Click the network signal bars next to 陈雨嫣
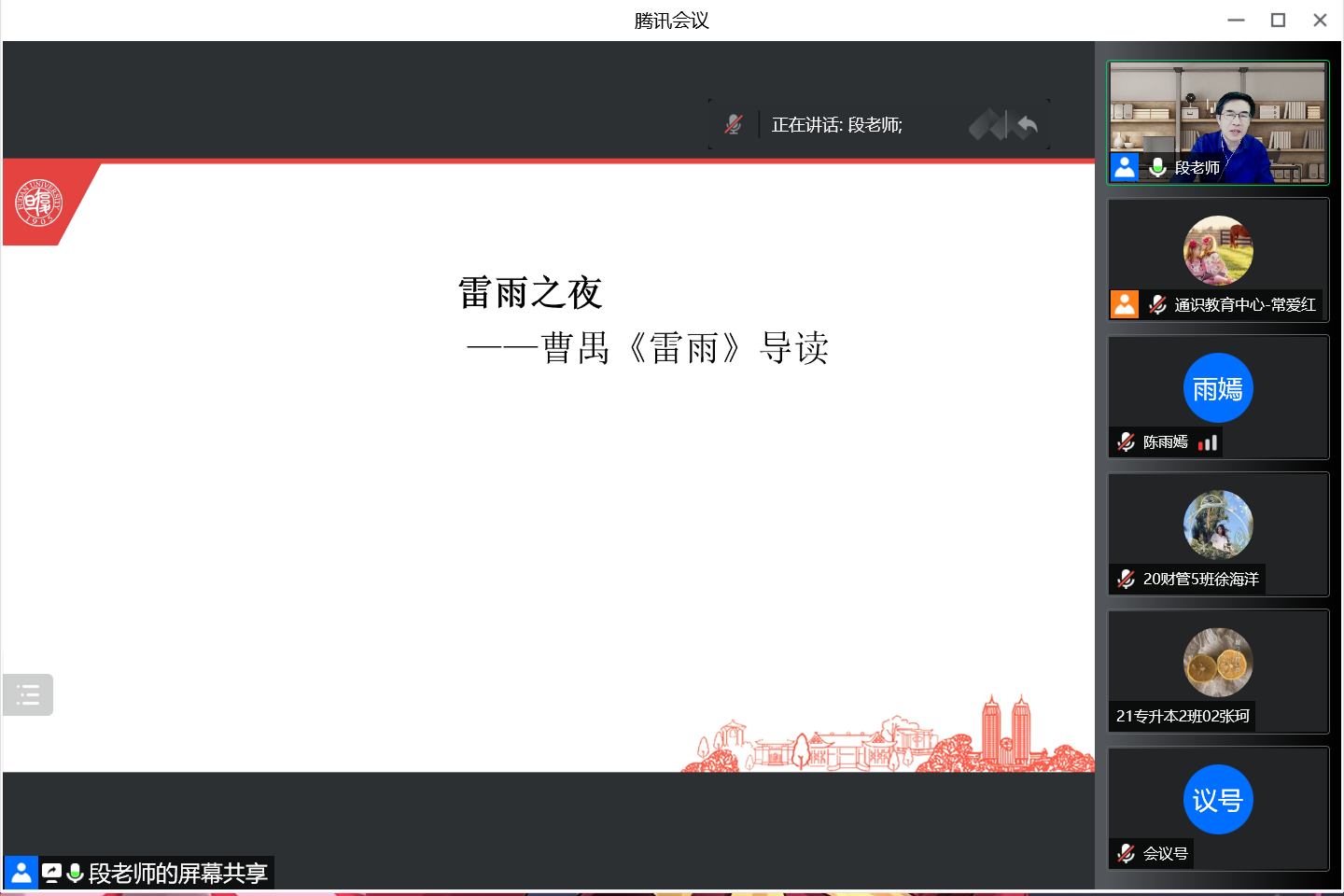 pos(1208,442)
